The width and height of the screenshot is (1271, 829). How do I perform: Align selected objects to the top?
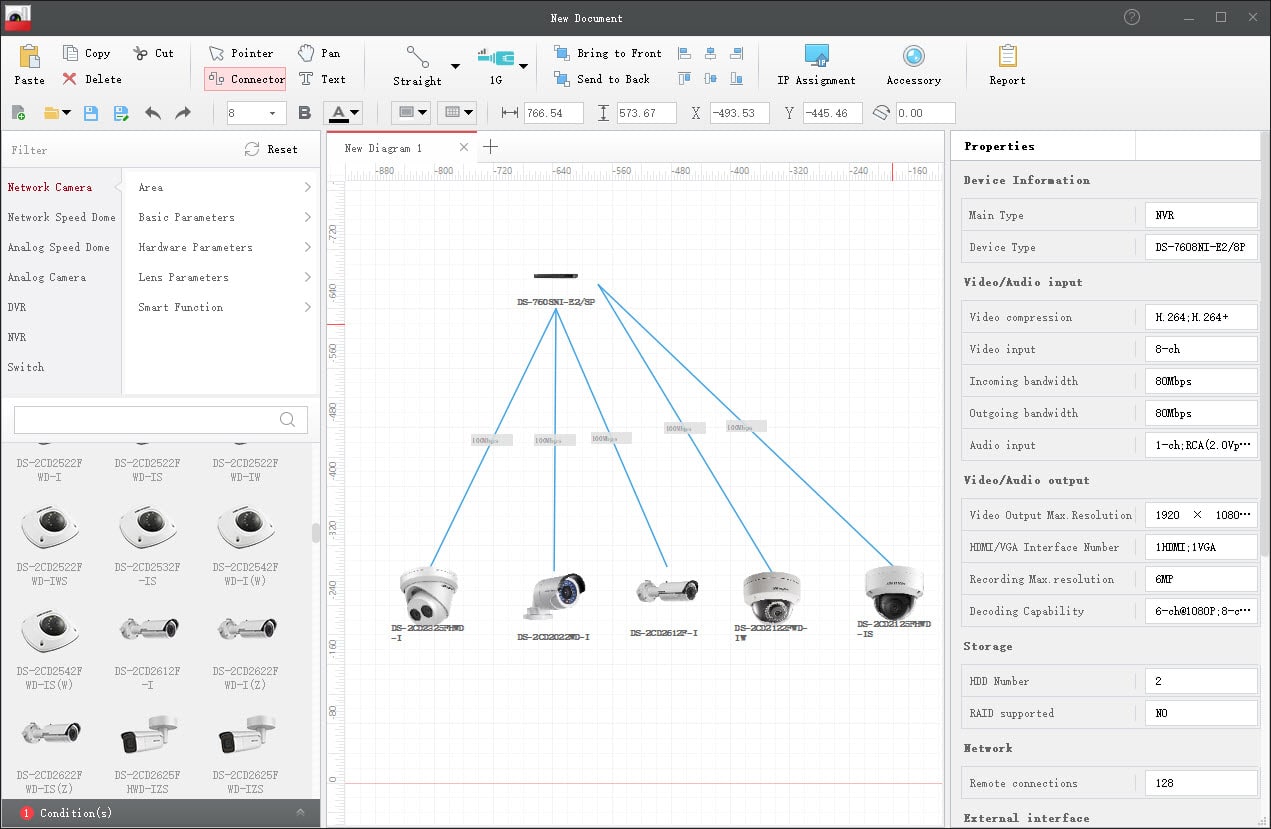click(685, 78)
